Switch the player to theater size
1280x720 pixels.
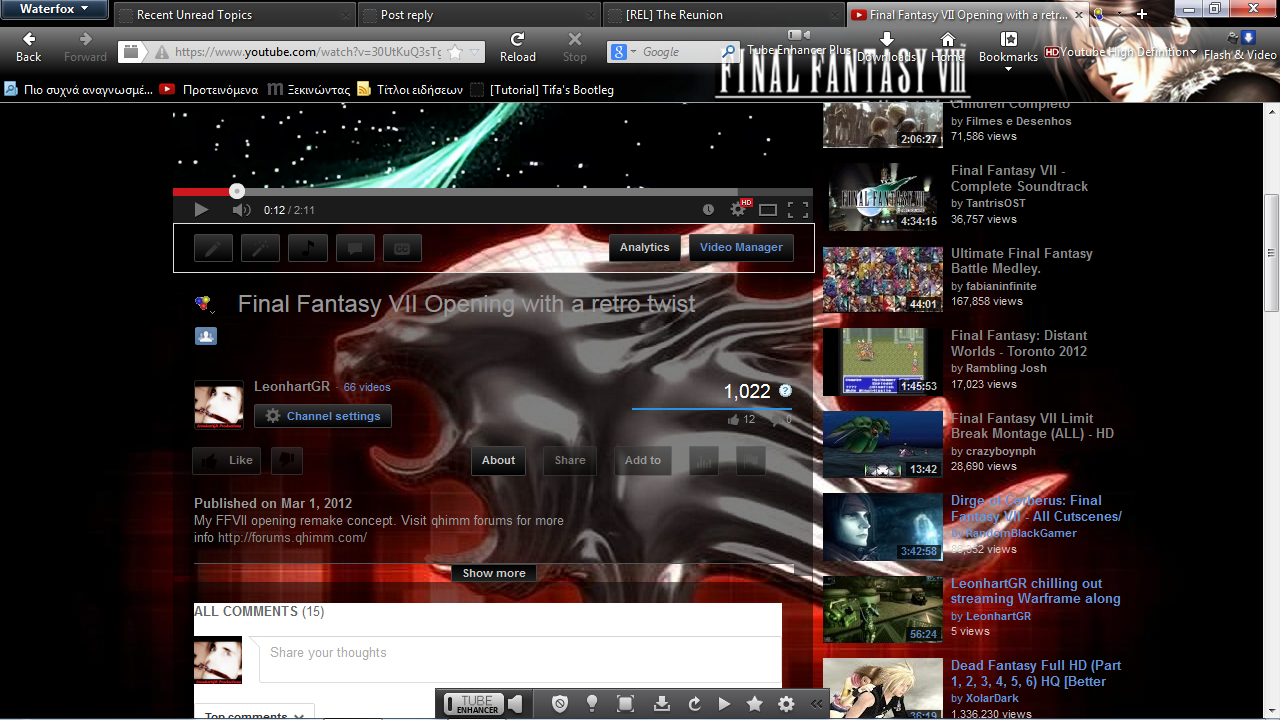(768, 210)
